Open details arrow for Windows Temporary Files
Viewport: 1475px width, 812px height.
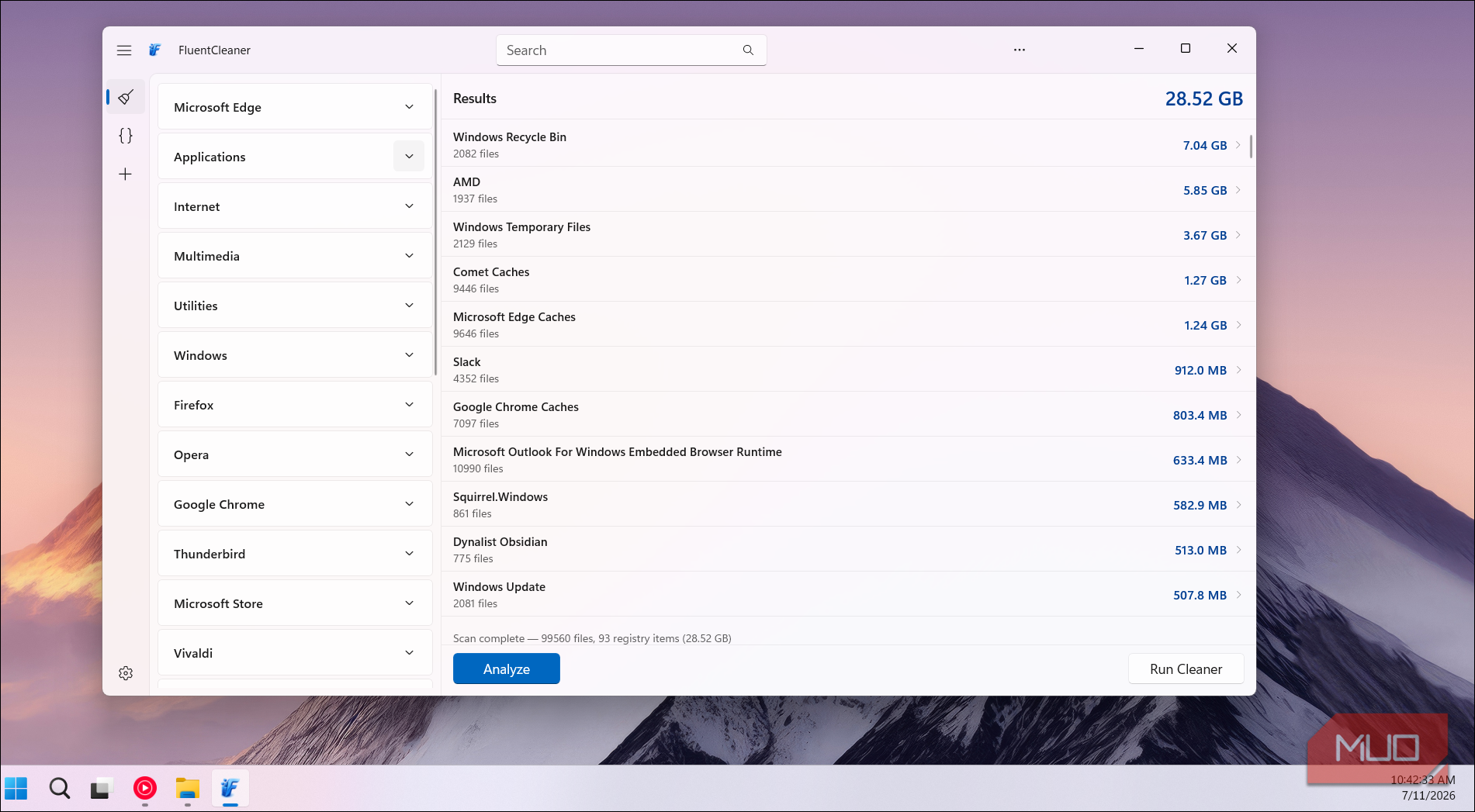point(1238,234)
